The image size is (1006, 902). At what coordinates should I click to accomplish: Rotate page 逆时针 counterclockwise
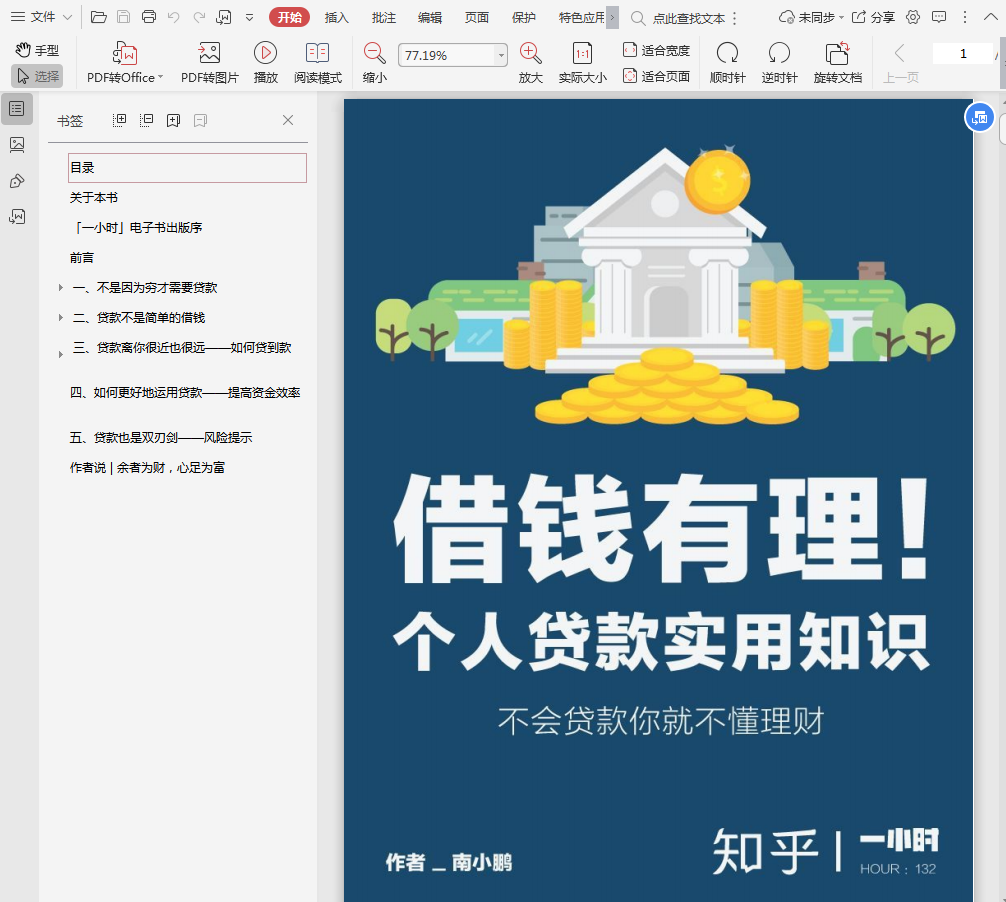[x=780, y=62]
